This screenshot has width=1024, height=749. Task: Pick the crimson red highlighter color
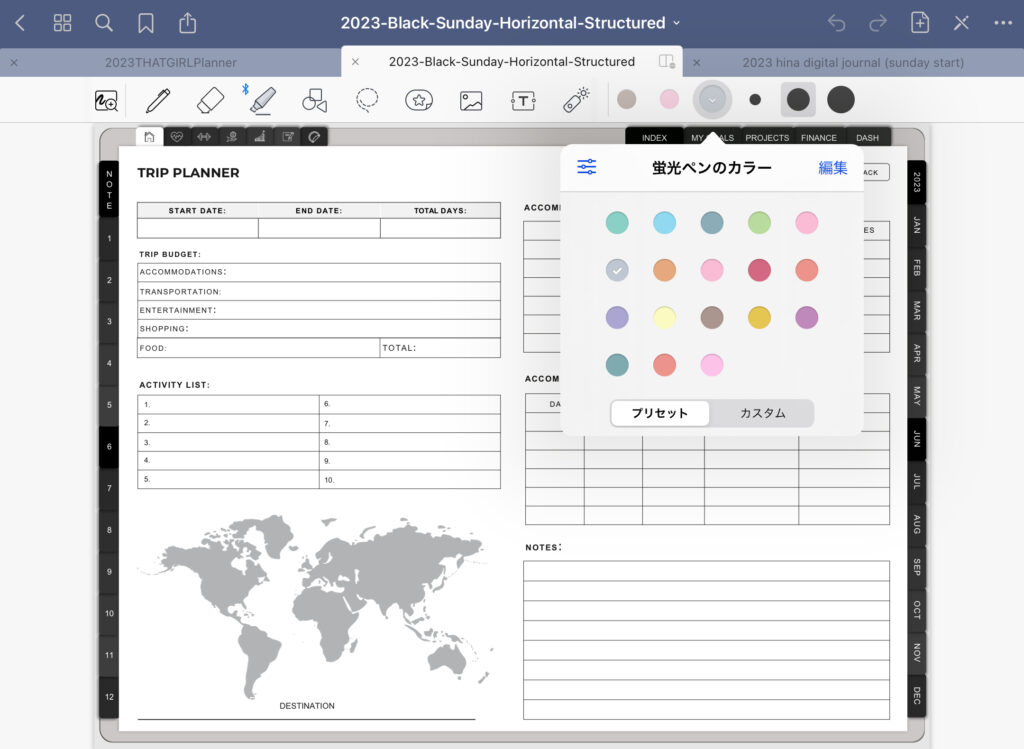(759, 270)
